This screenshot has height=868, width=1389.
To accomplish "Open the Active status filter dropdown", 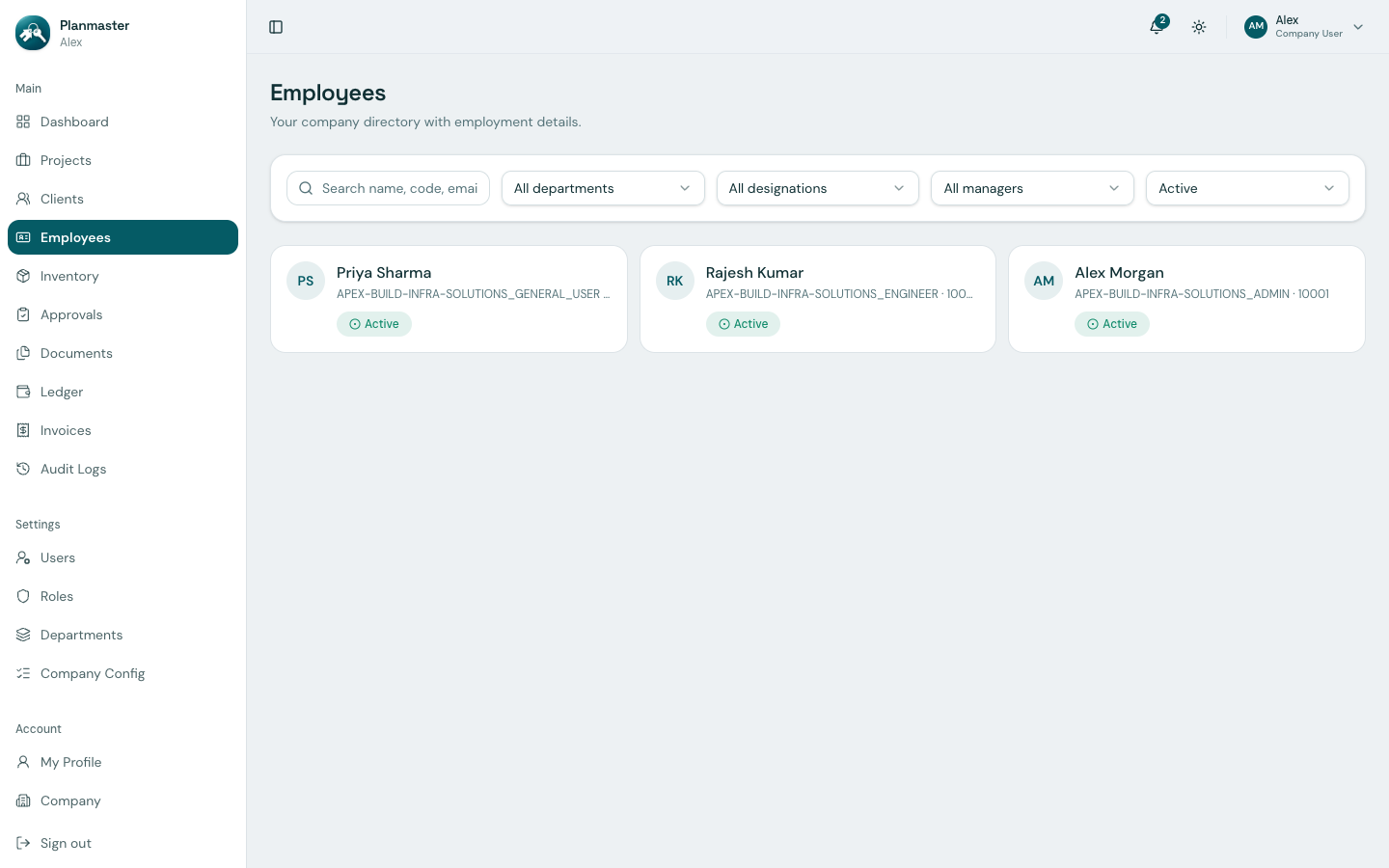I will pyautogui.click(x=1247, y=188).
